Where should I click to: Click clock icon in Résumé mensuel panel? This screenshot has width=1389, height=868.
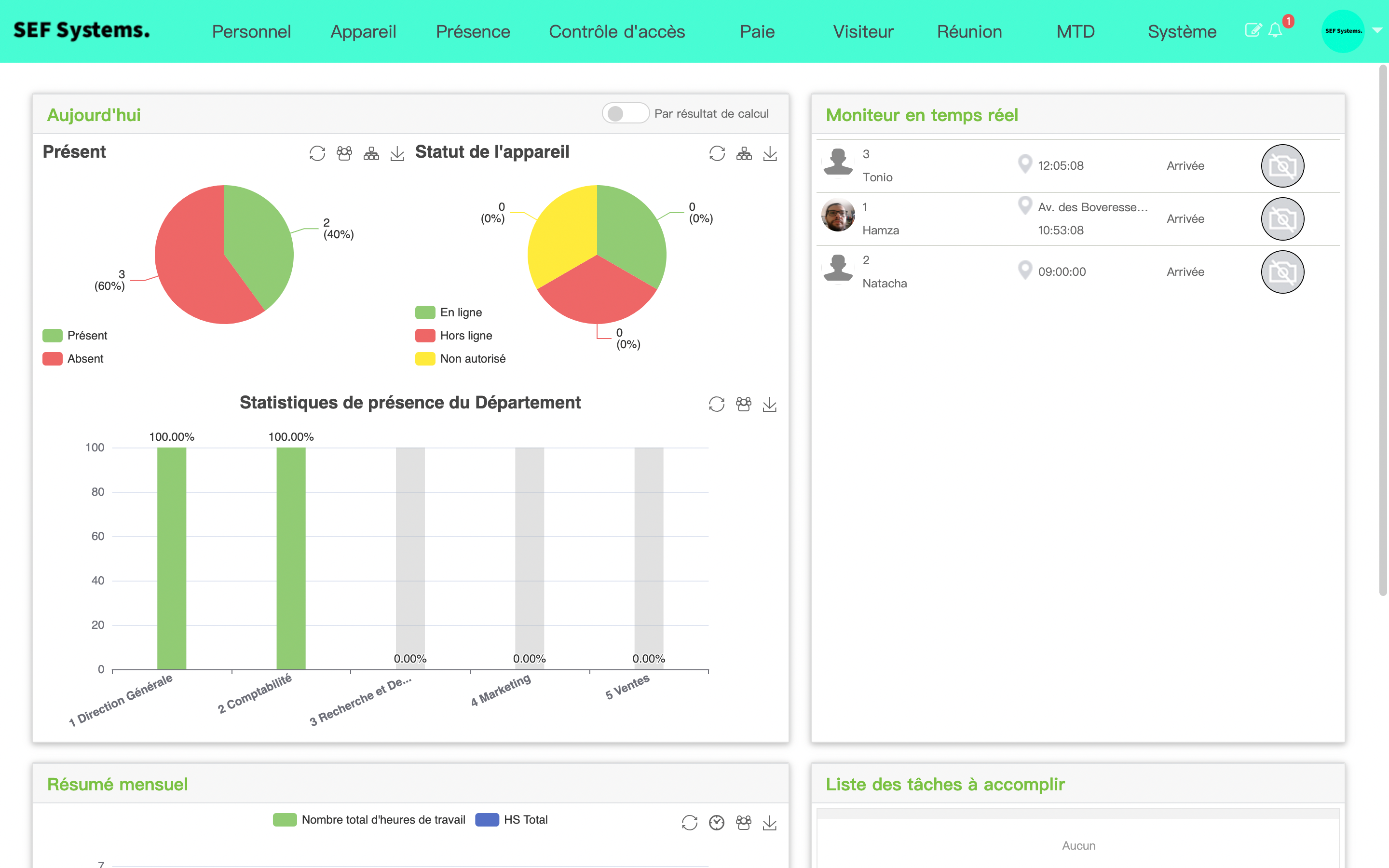(x=716, y=822)
